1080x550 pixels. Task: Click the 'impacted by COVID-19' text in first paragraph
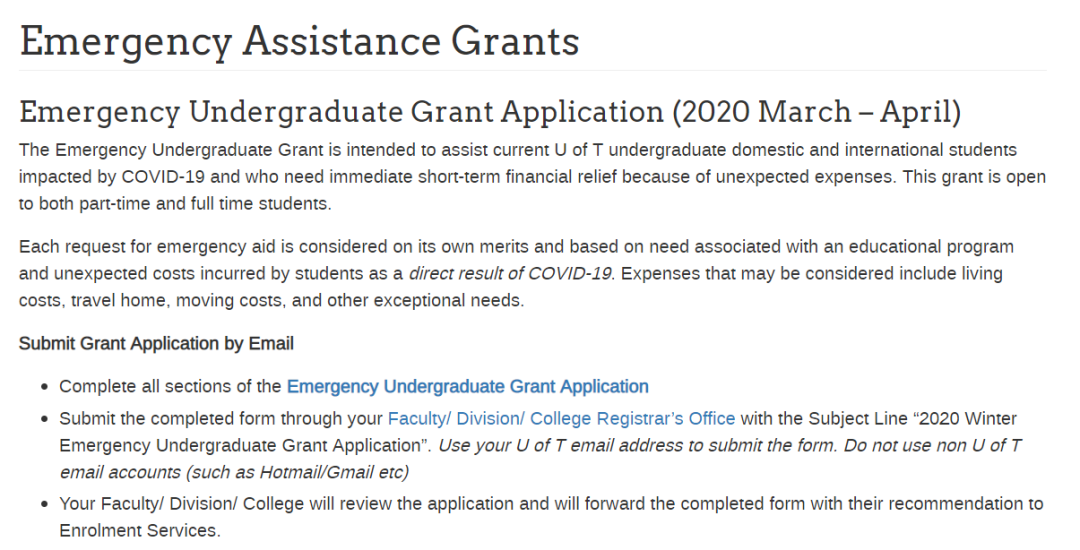[x=112, y=177]
